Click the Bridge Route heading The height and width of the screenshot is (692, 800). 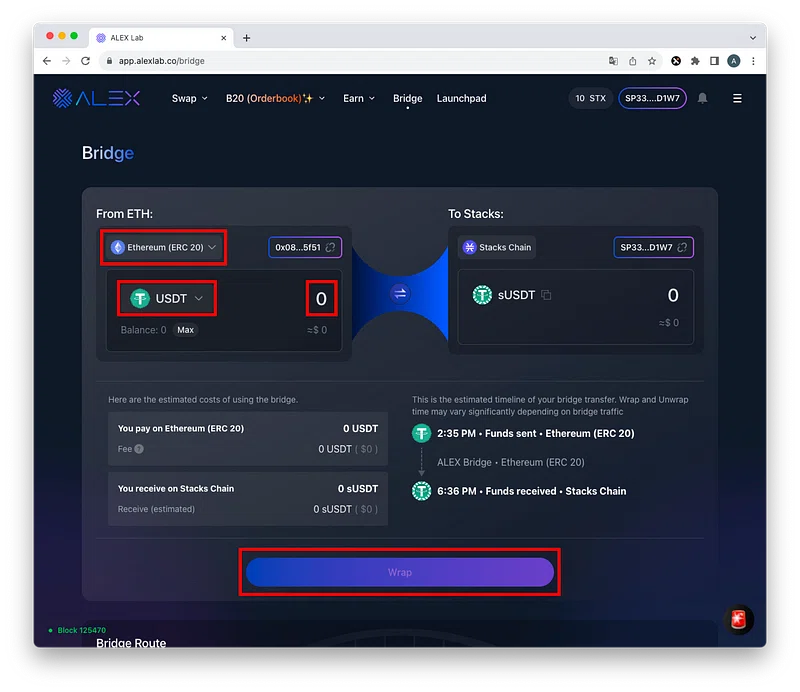pos(131,643)
